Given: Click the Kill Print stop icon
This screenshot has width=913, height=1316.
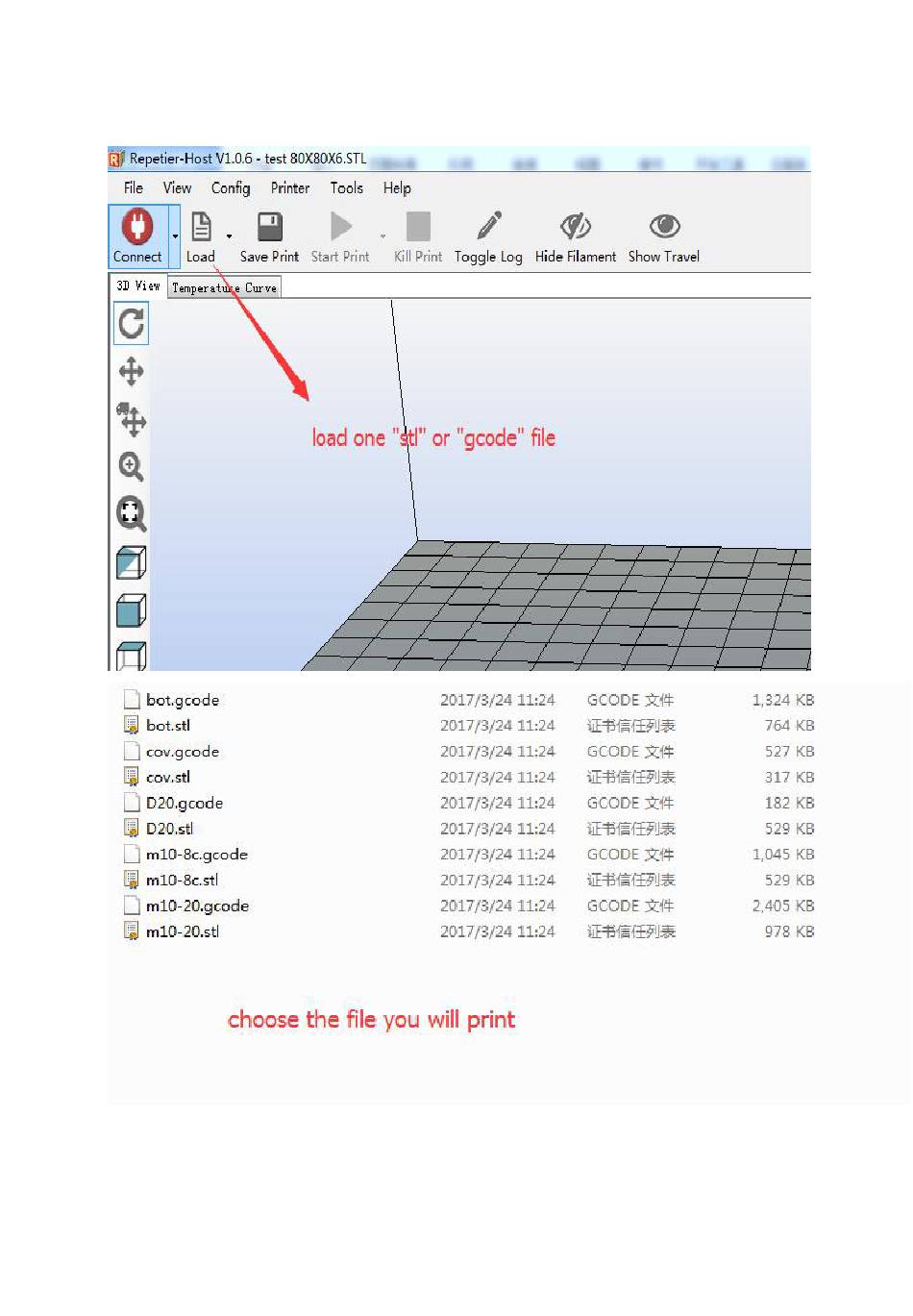Looking at the screenshot, I should point(418,227).
